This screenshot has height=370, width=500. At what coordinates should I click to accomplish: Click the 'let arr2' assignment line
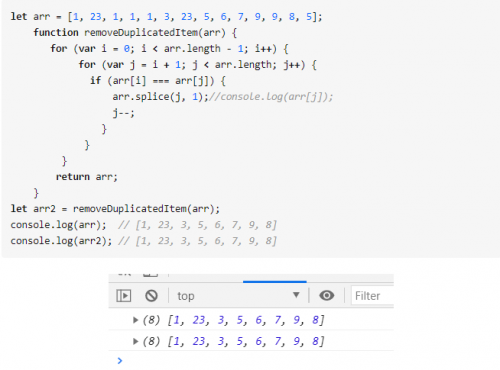115,209
